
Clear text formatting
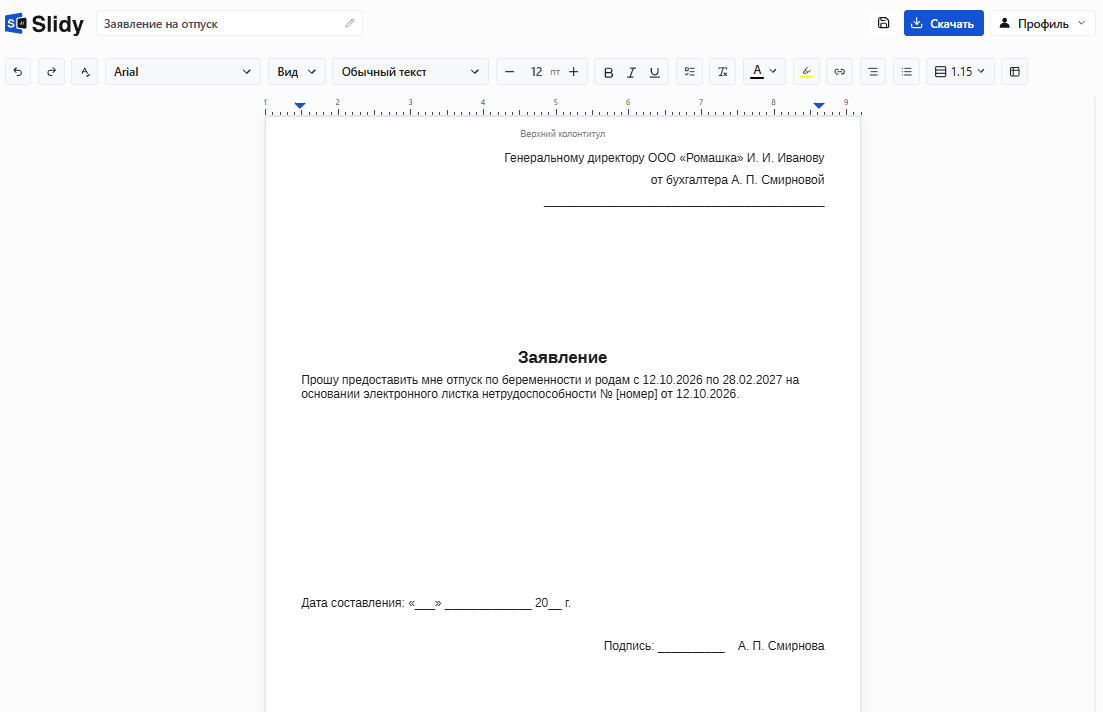(722, 72)
